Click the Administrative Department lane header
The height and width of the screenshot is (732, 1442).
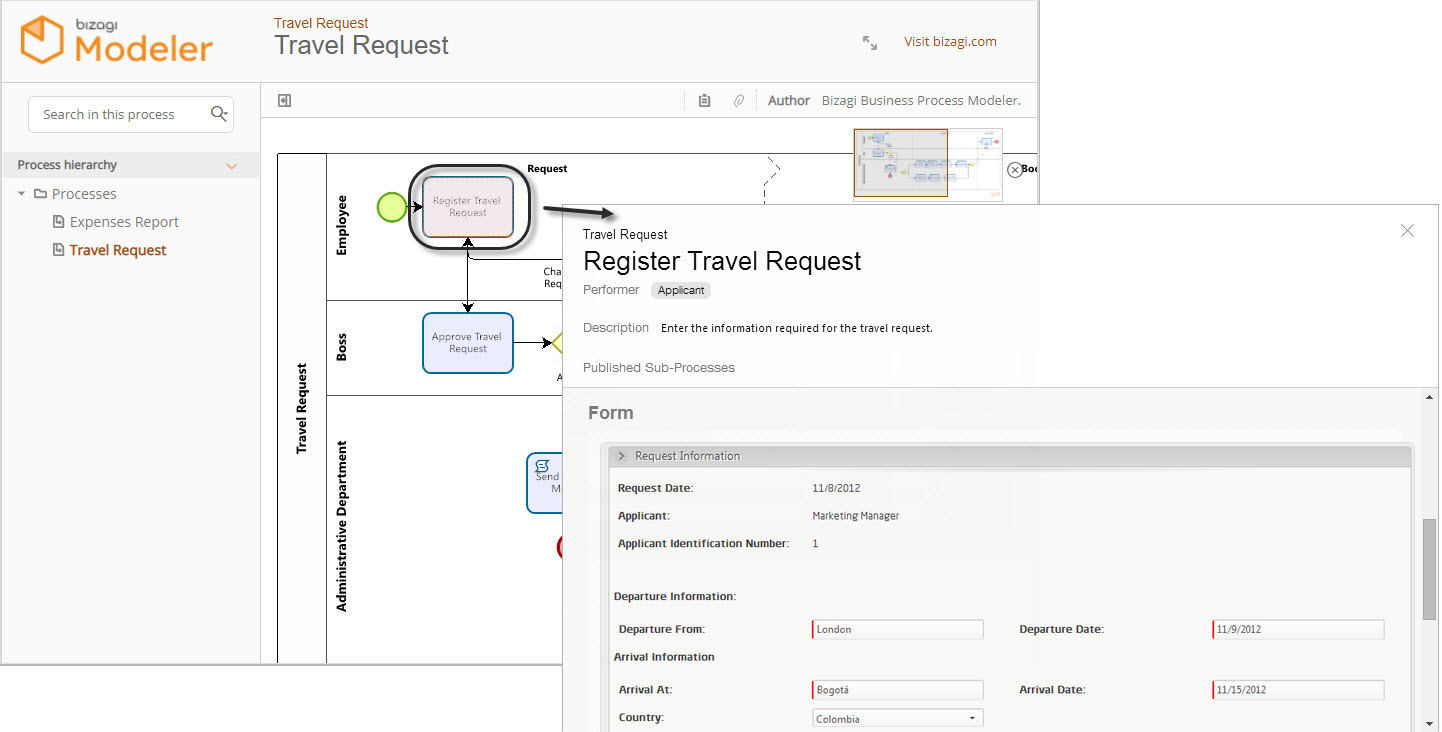point(342,526)
